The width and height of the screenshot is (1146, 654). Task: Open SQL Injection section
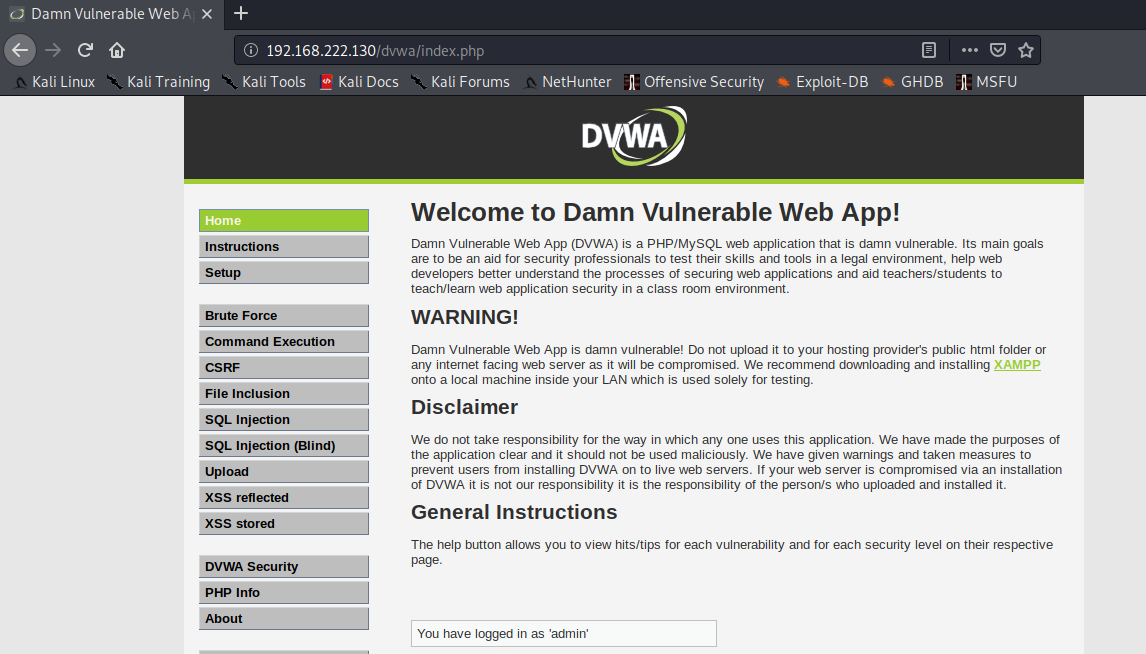[x=284, y=419]
